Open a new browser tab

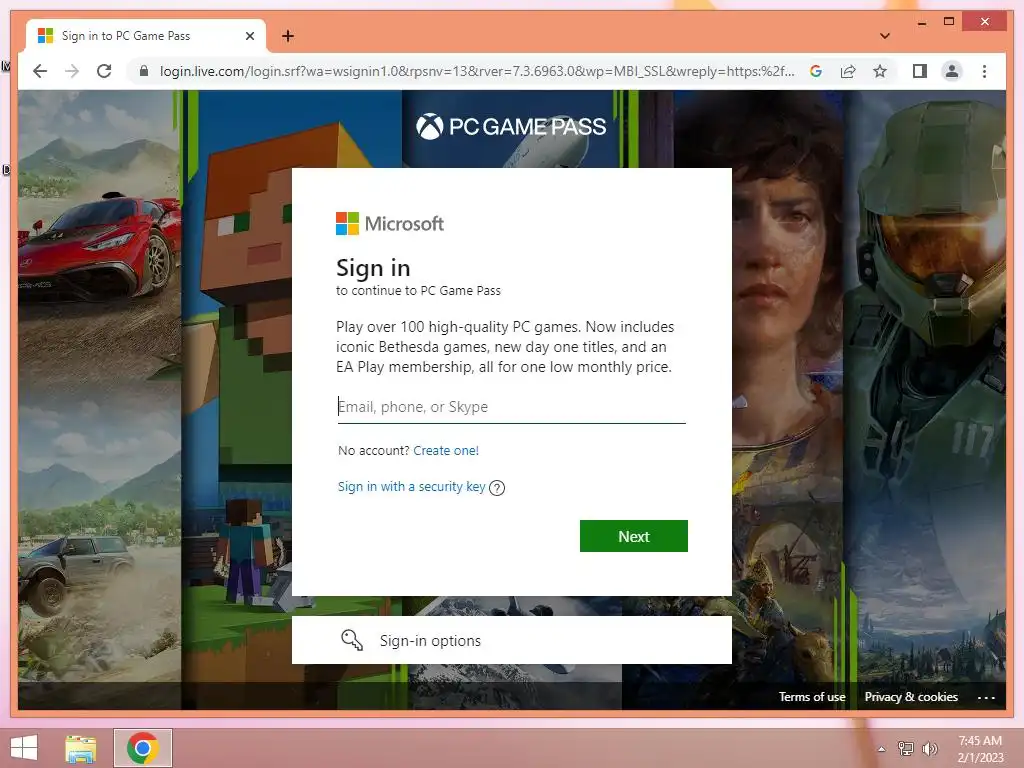click(288, 36)
